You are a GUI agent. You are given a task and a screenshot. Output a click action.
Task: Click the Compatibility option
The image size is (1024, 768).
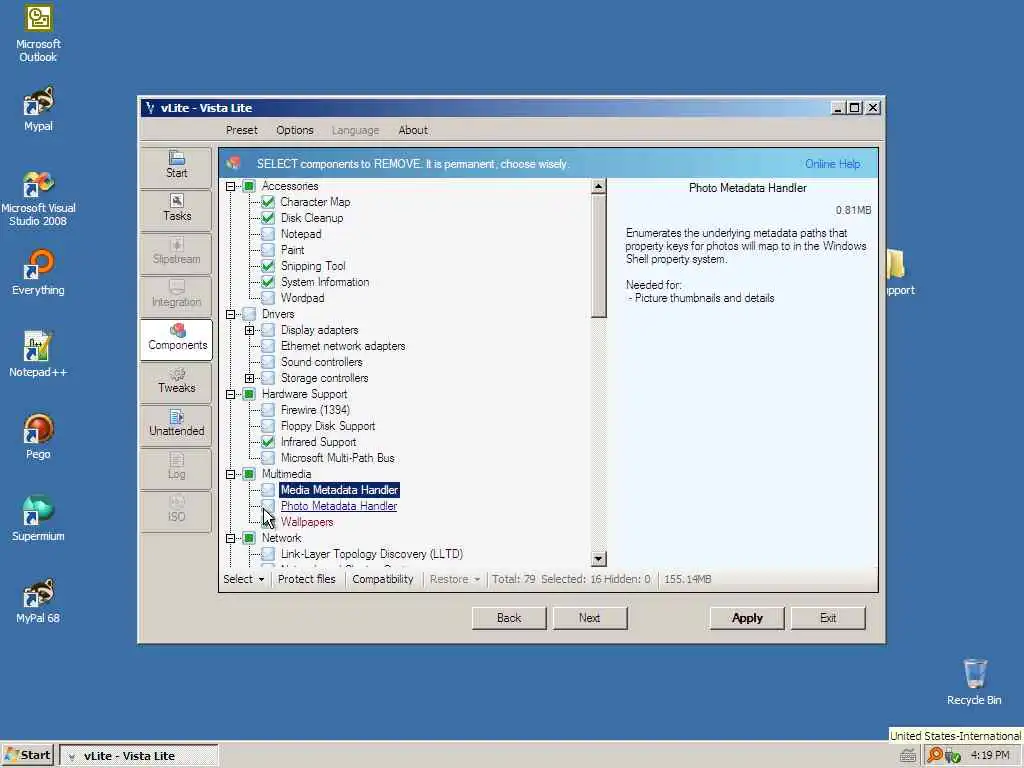383,579
